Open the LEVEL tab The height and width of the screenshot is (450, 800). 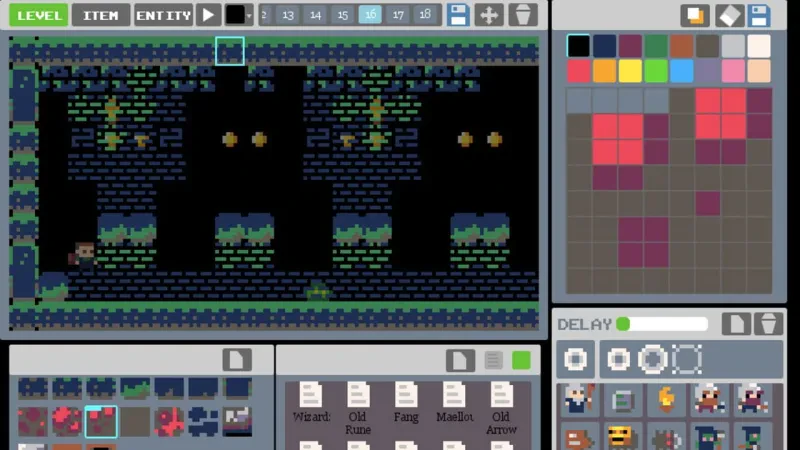coord(39,15)
